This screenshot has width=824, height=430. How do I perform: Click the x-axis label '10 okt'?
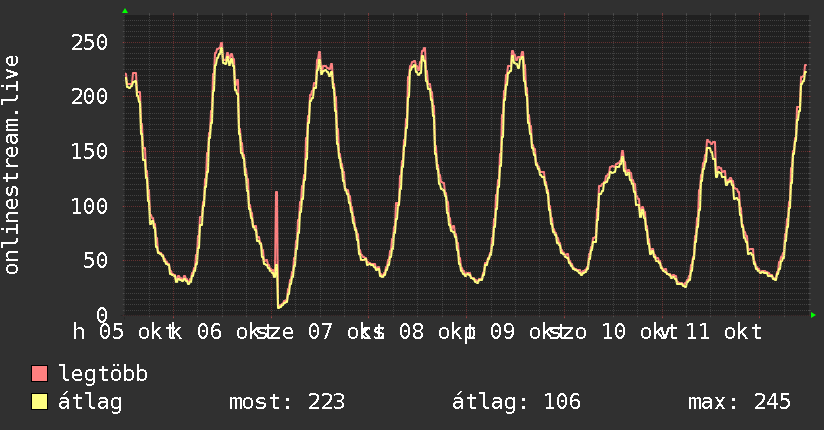point(639,332)
